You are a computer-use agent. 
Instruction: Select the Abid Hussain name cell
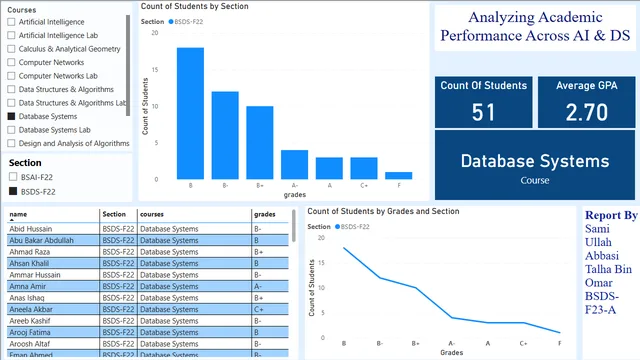tap(53, 229)
